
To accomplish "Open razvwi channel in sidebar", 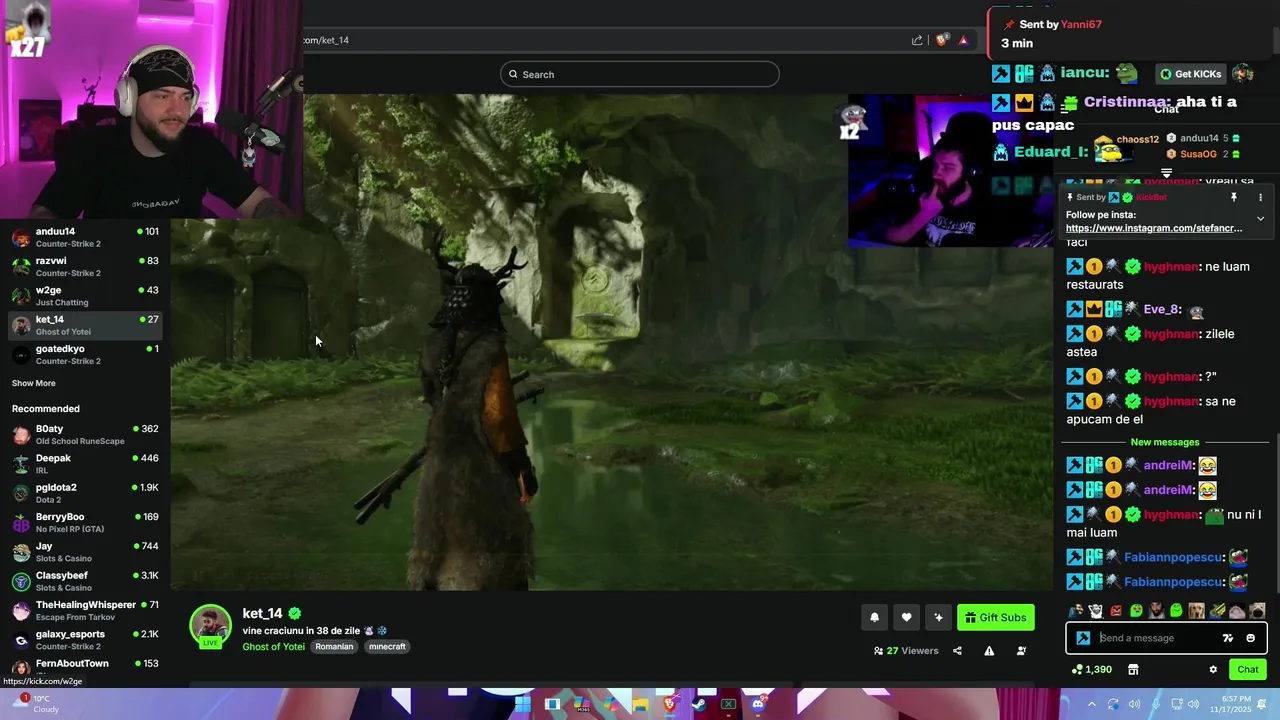I will coord(85,266).
